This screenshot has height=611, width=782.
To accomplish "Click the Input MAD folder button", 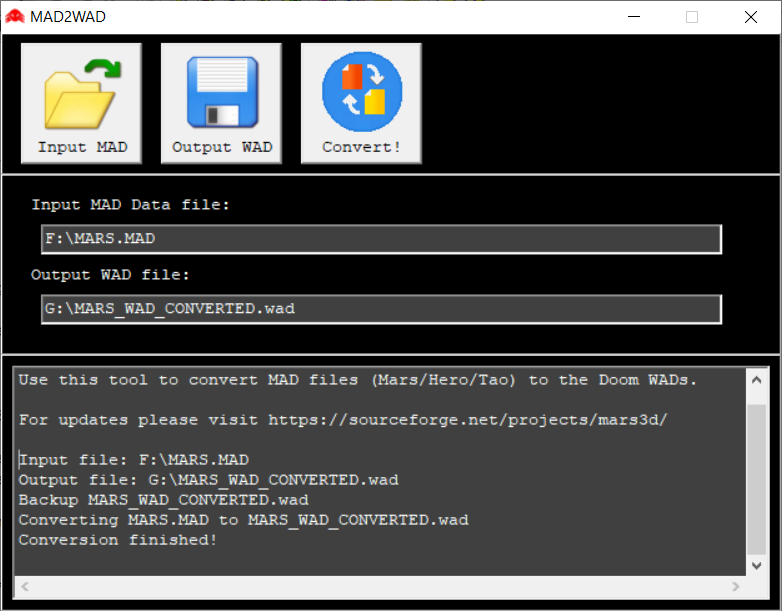I will (81, 103).
